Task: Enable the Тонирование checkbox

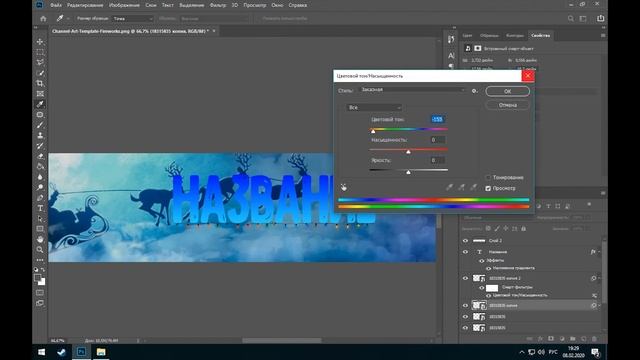Action: 488,178
